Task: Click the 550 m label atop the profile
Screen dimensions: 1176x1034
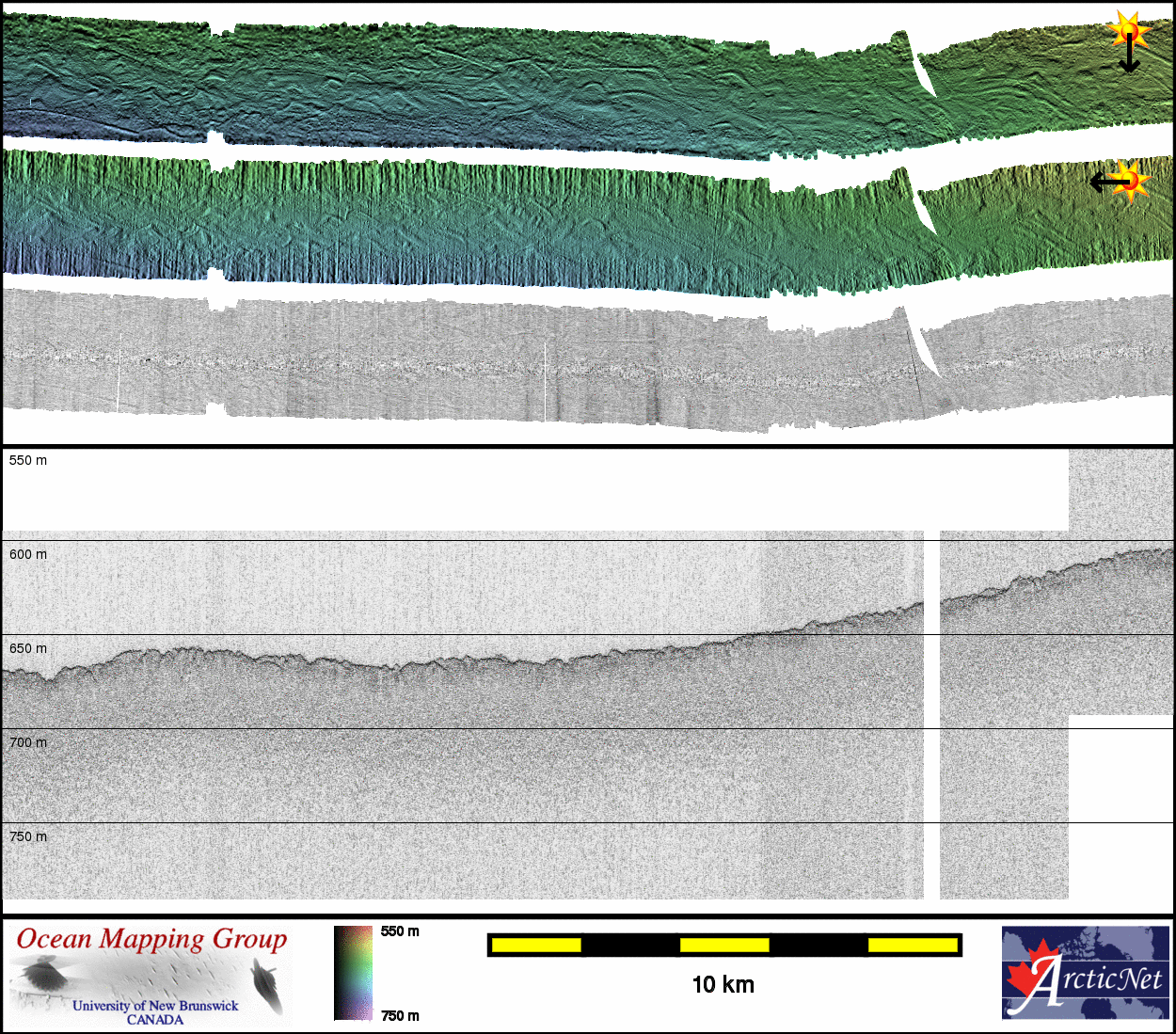Action: coord(28,460)
